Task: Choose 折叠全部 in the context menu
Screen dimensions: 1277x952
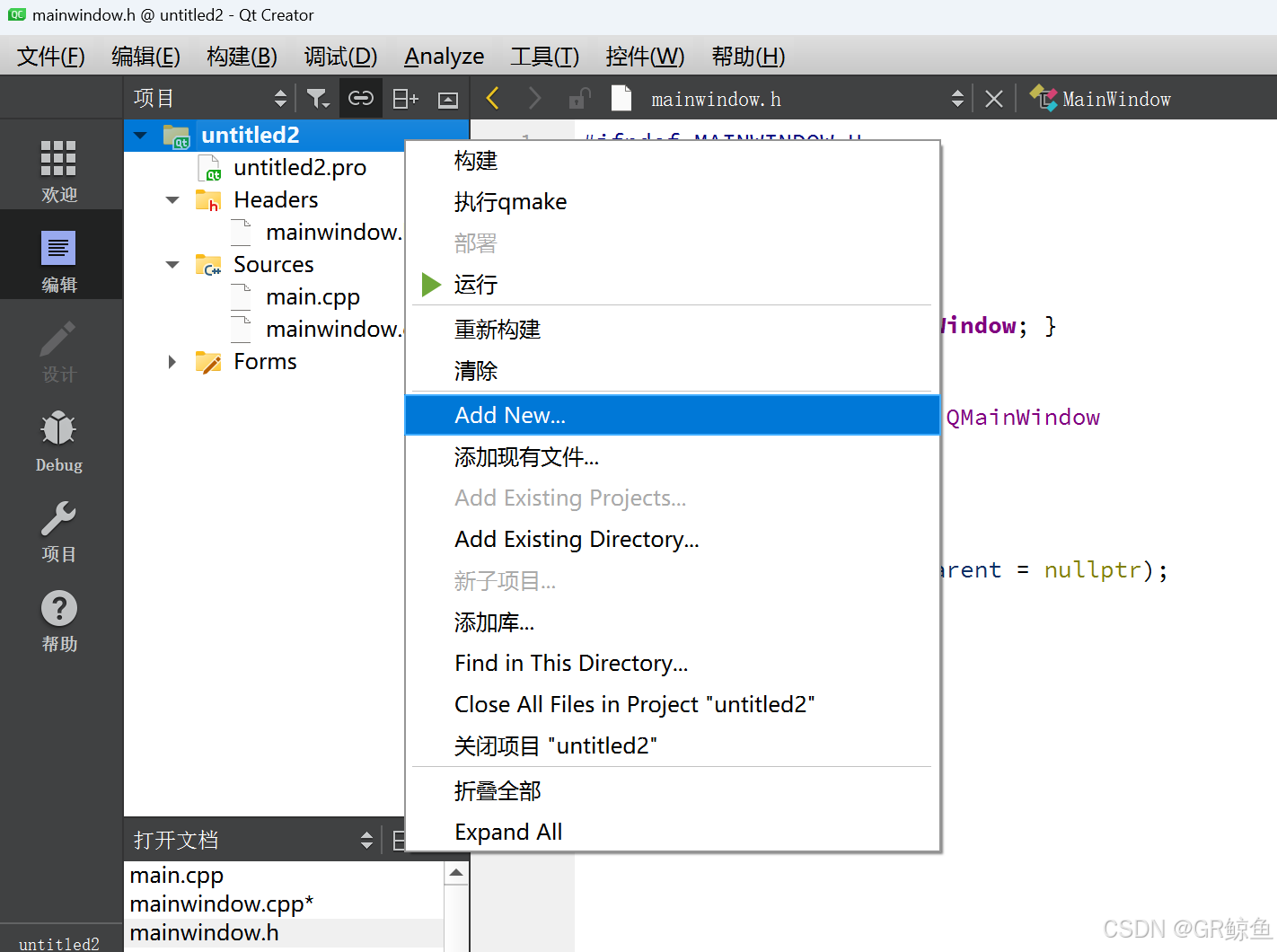Action: click(673, 791)
